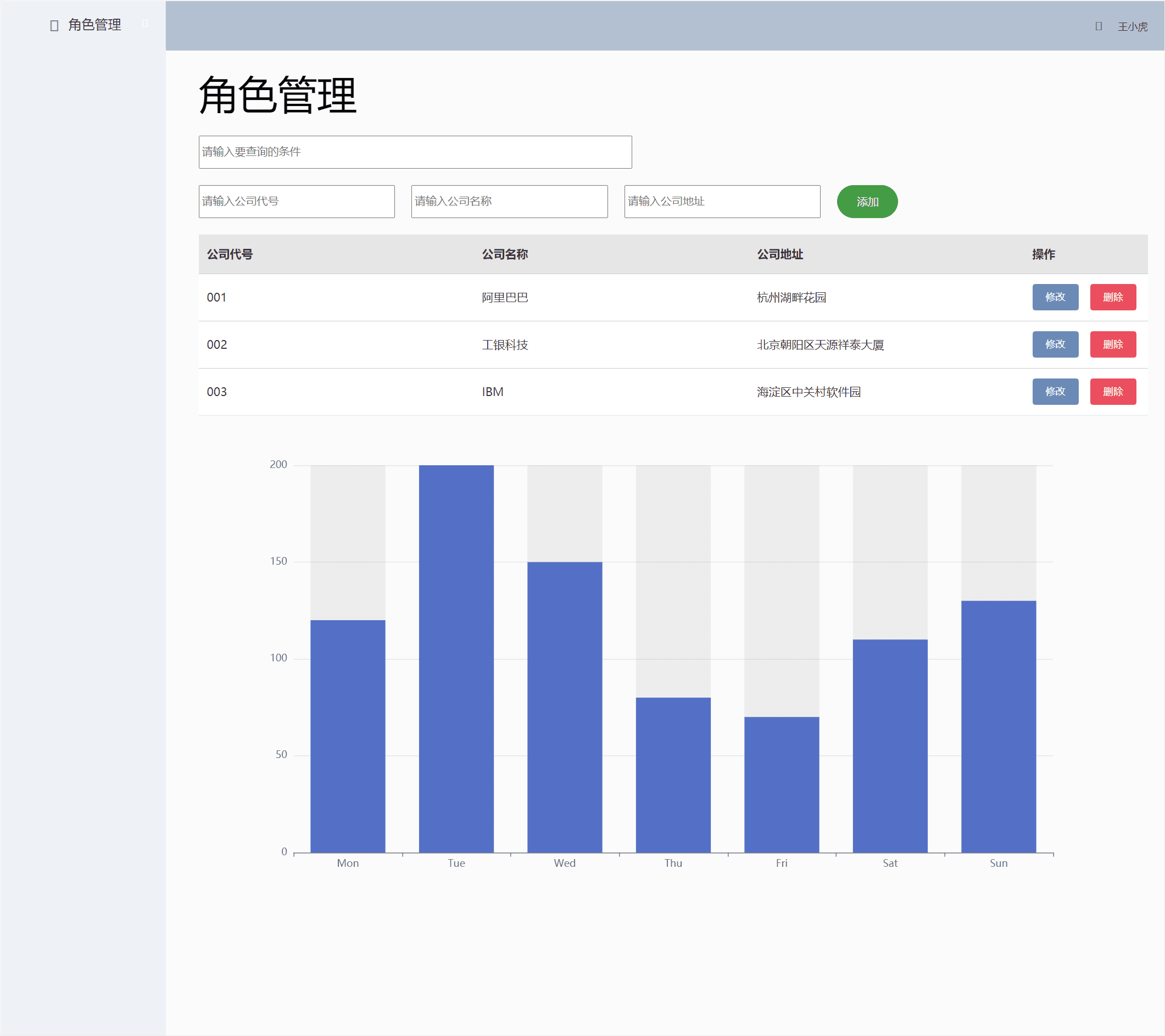1165x1036 pixels.
Task: Click 修改 on the 阿里巴巴 row
Action: click(x=1055, y=297)
